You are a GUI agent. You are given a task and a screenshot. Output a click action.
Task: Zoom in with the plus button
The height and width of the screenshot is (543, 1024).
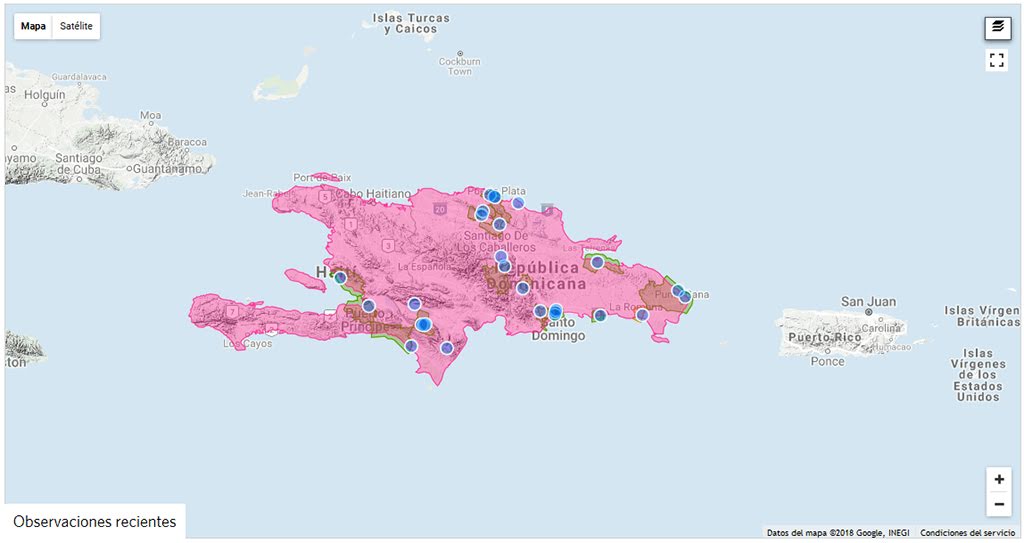click(999, 480)
